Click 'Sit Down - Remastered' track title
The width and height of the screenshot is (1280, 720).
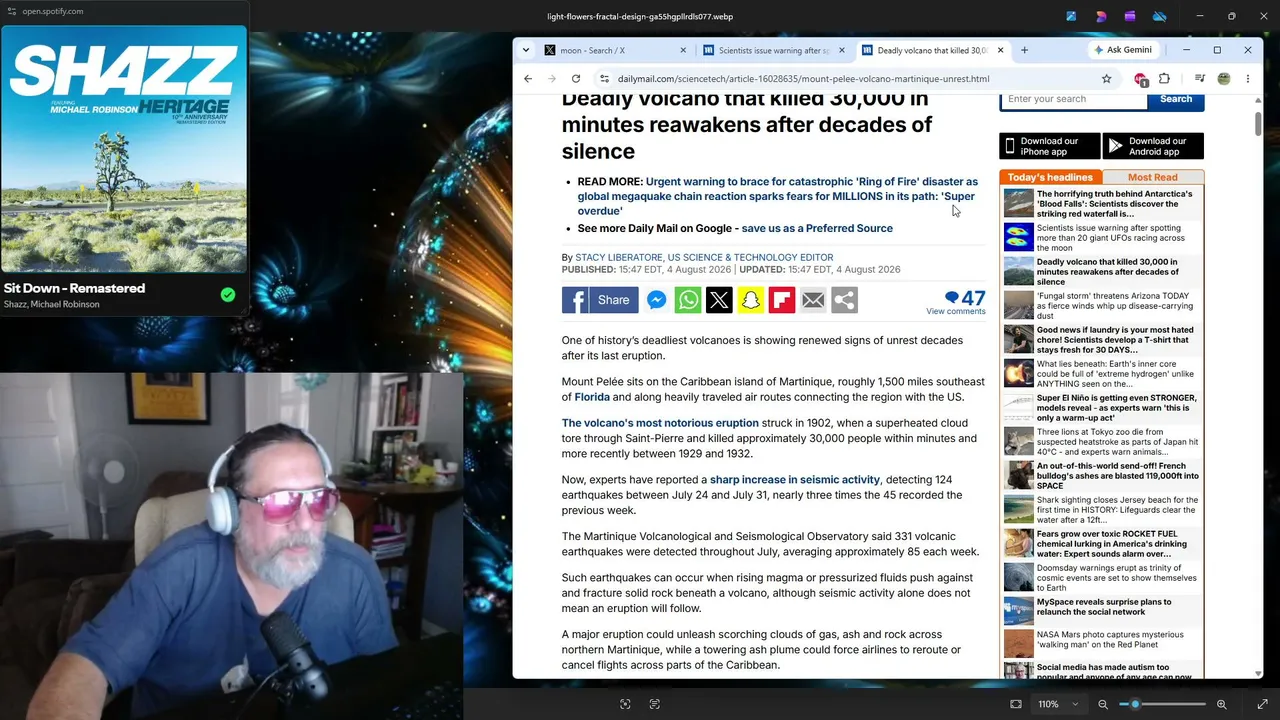click(75, 288)
